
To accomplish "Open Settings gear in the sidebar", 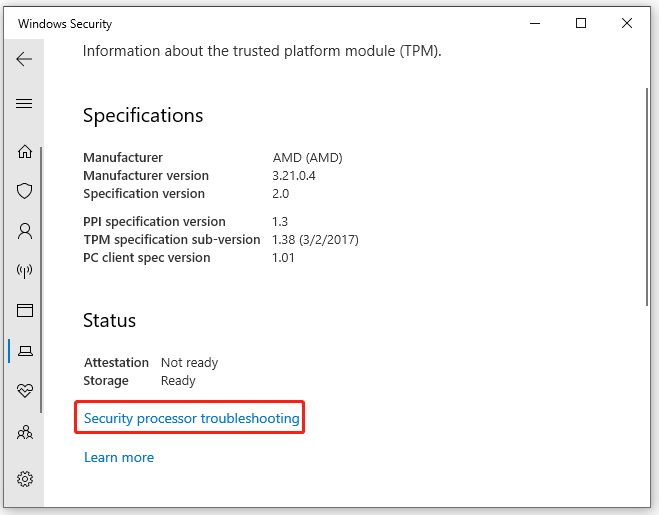I will 25,478.
